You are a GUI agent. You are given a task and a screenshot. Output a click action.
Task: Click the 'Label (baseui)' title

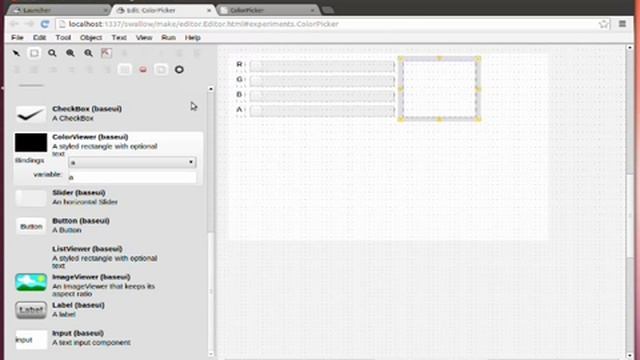78,305
